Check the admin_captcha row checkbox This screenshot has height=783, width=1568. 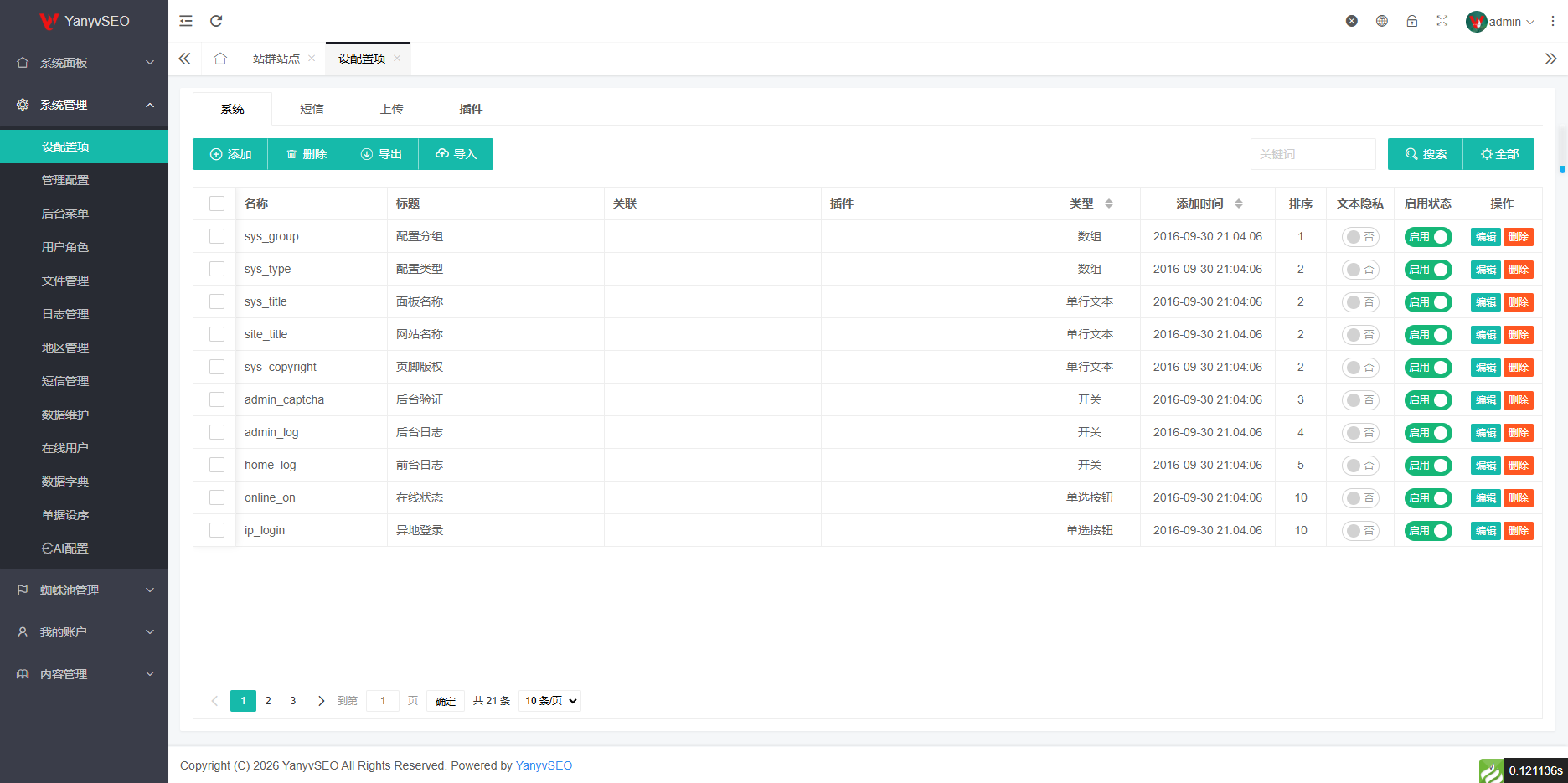(x=217, y=399)
